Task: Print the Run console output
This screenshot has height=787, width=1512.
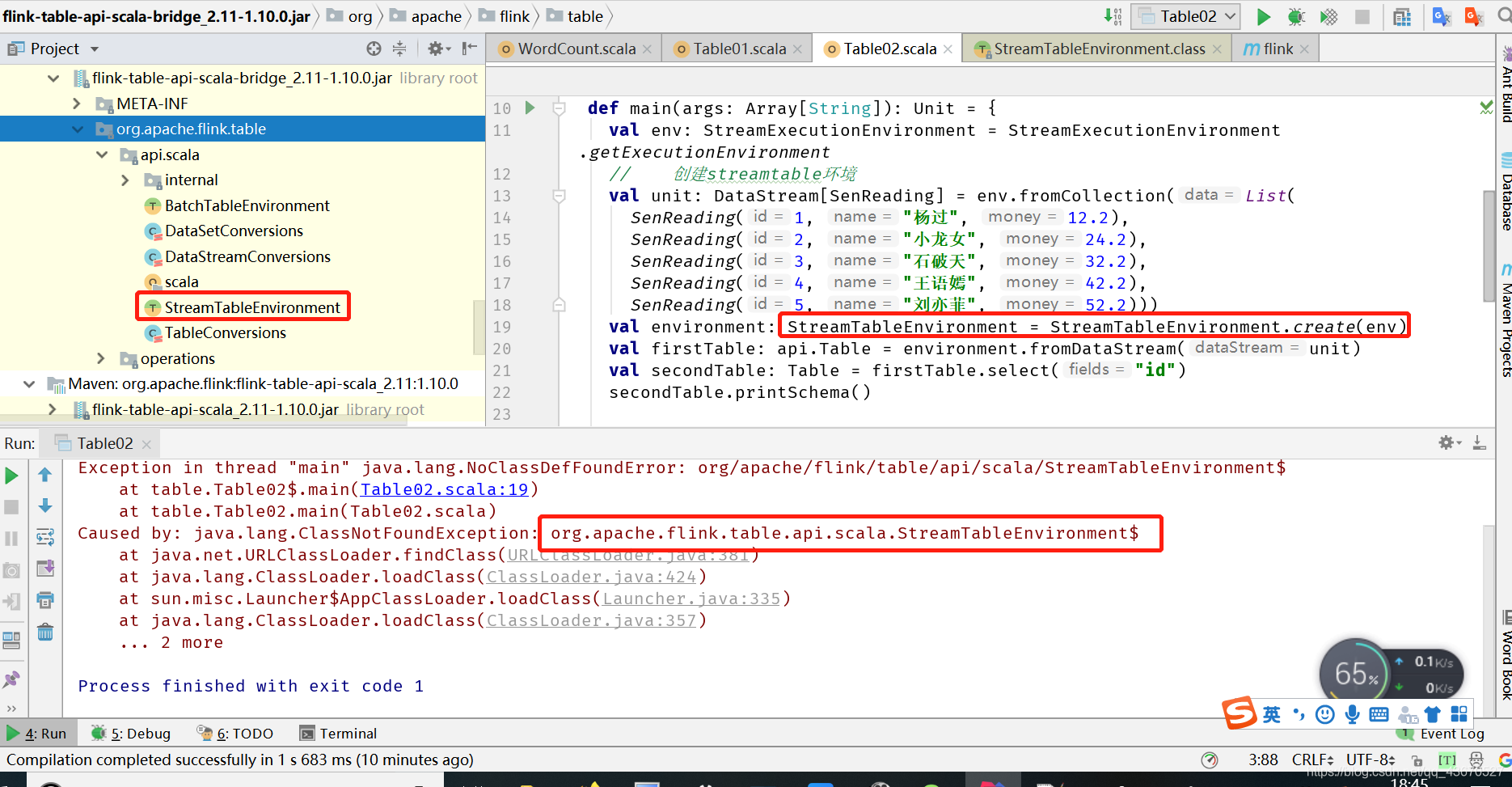Action: coord(45,600)
